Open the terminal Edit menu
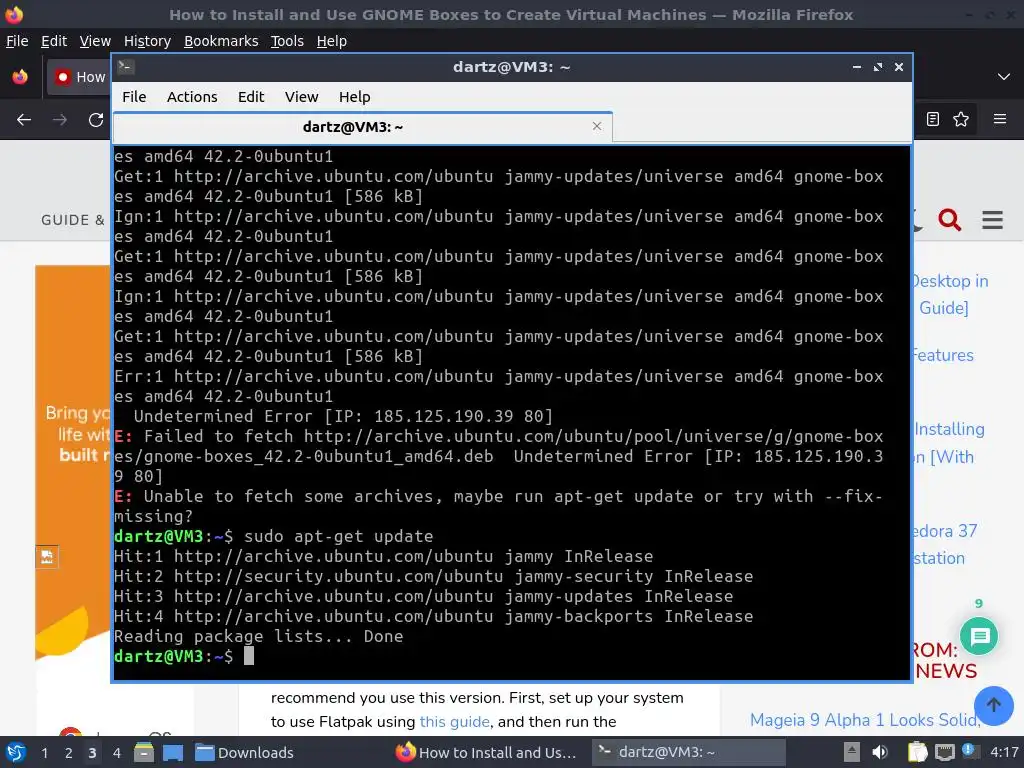 pyautogui.click(x=251, y=97)
